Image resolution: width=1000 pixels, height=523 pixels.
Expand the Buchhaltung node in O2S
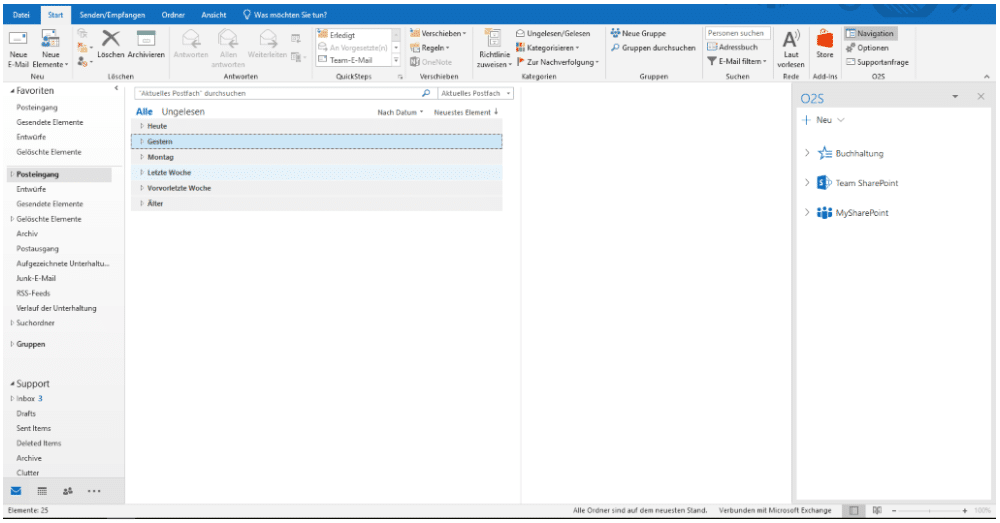(x=806, y=153)
